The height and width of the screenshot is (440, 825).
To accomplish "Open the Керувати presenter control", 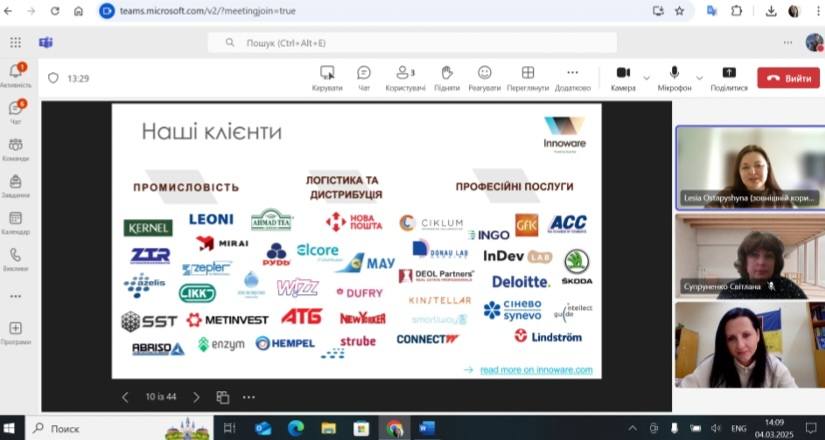I will [327, 77].
